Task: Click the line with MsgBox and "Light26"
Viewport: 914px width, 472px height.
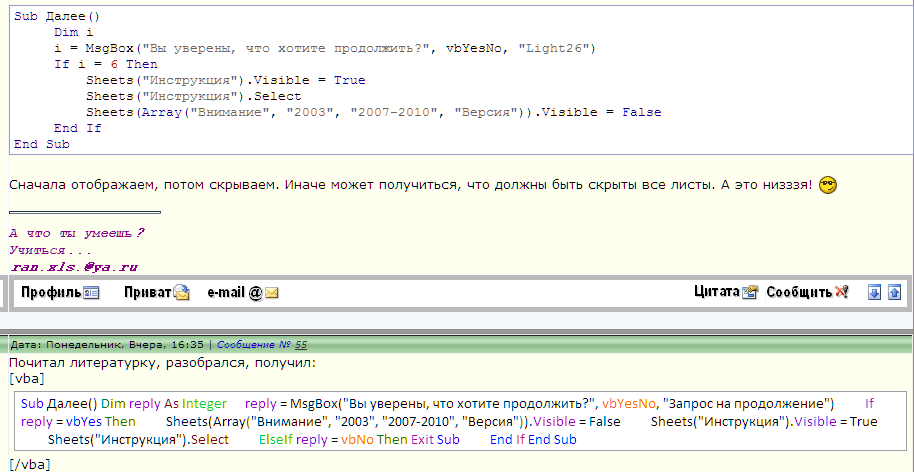Action: tap(325, 48)
